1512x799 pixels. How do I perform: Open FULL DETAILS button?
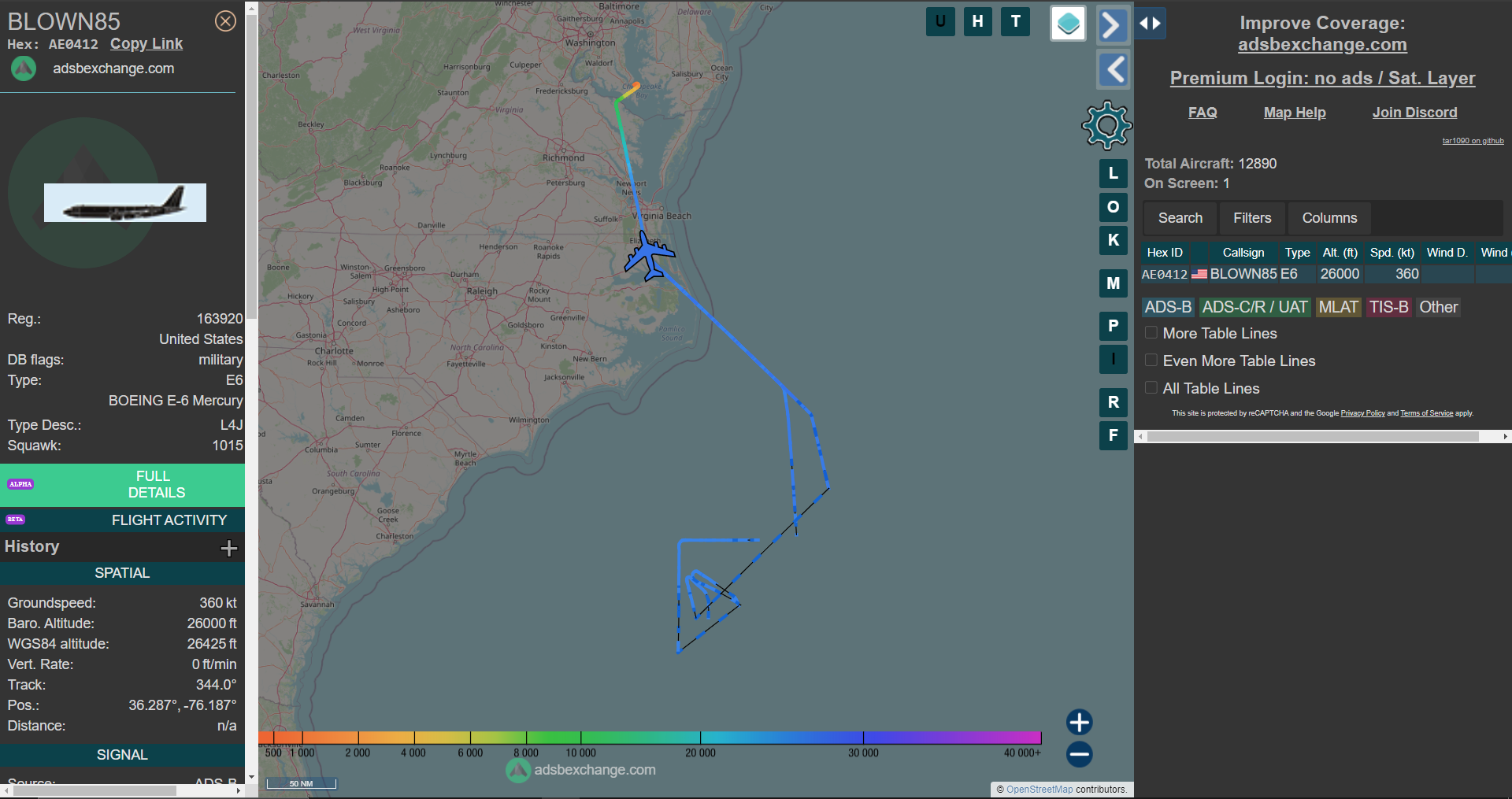tap(122, 484)
